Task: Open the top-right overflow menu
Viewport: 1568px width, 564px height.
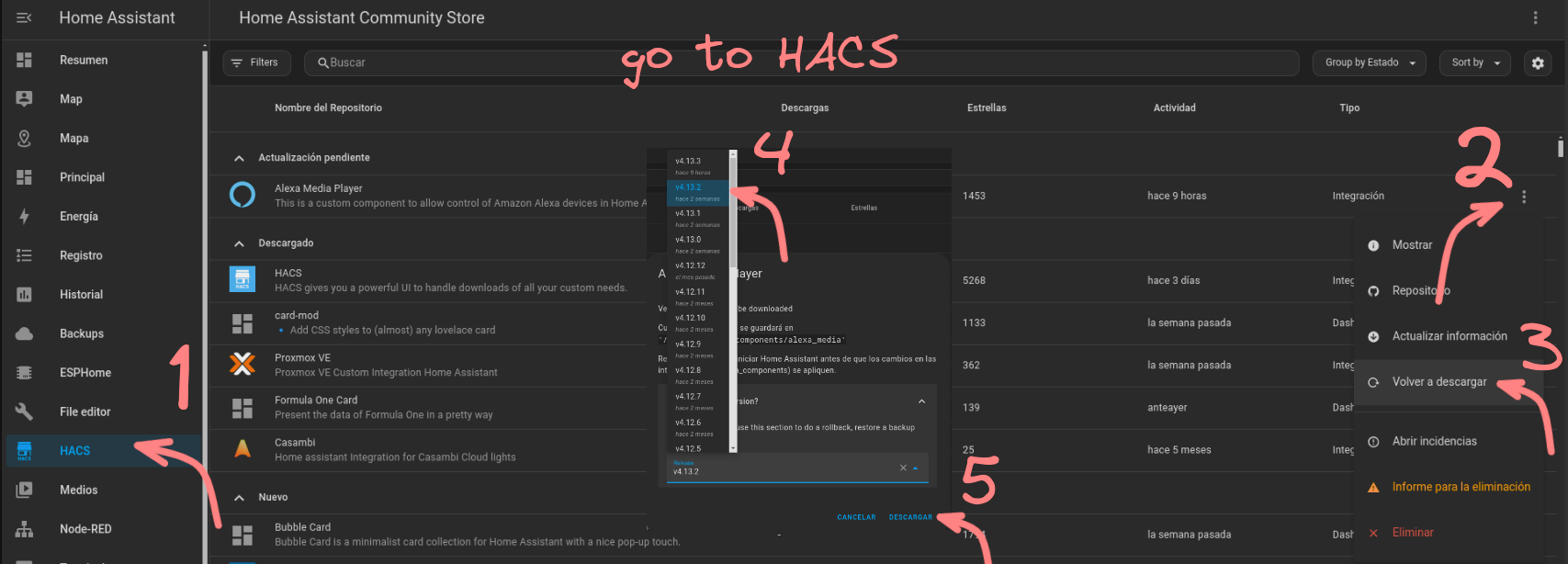Action: (x=1535, y=17)
